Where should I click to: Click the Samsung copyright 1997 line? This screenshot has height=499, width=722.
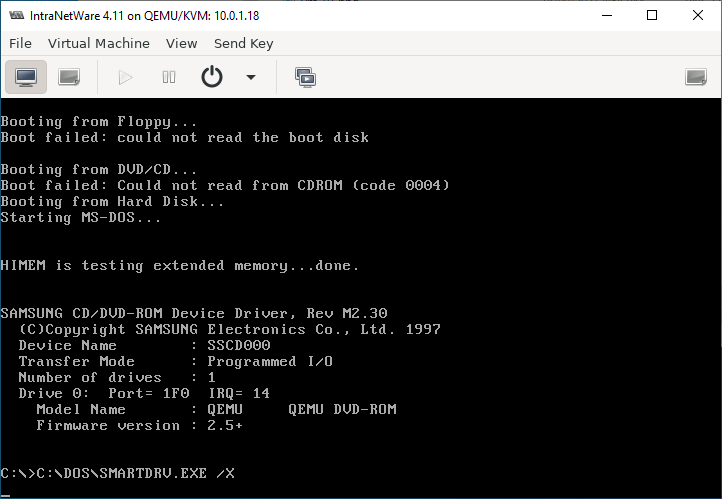[x=229, y=330]
